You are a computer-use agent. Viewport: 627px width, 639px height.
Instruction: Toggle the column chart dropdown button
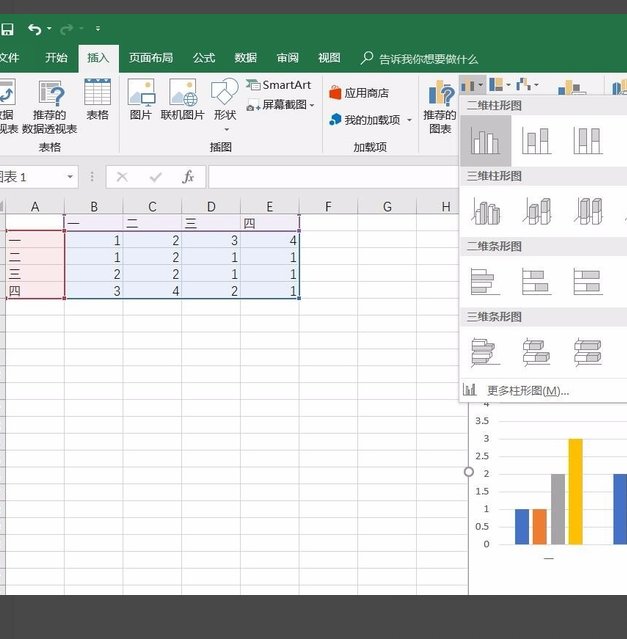tap(473, 85)
